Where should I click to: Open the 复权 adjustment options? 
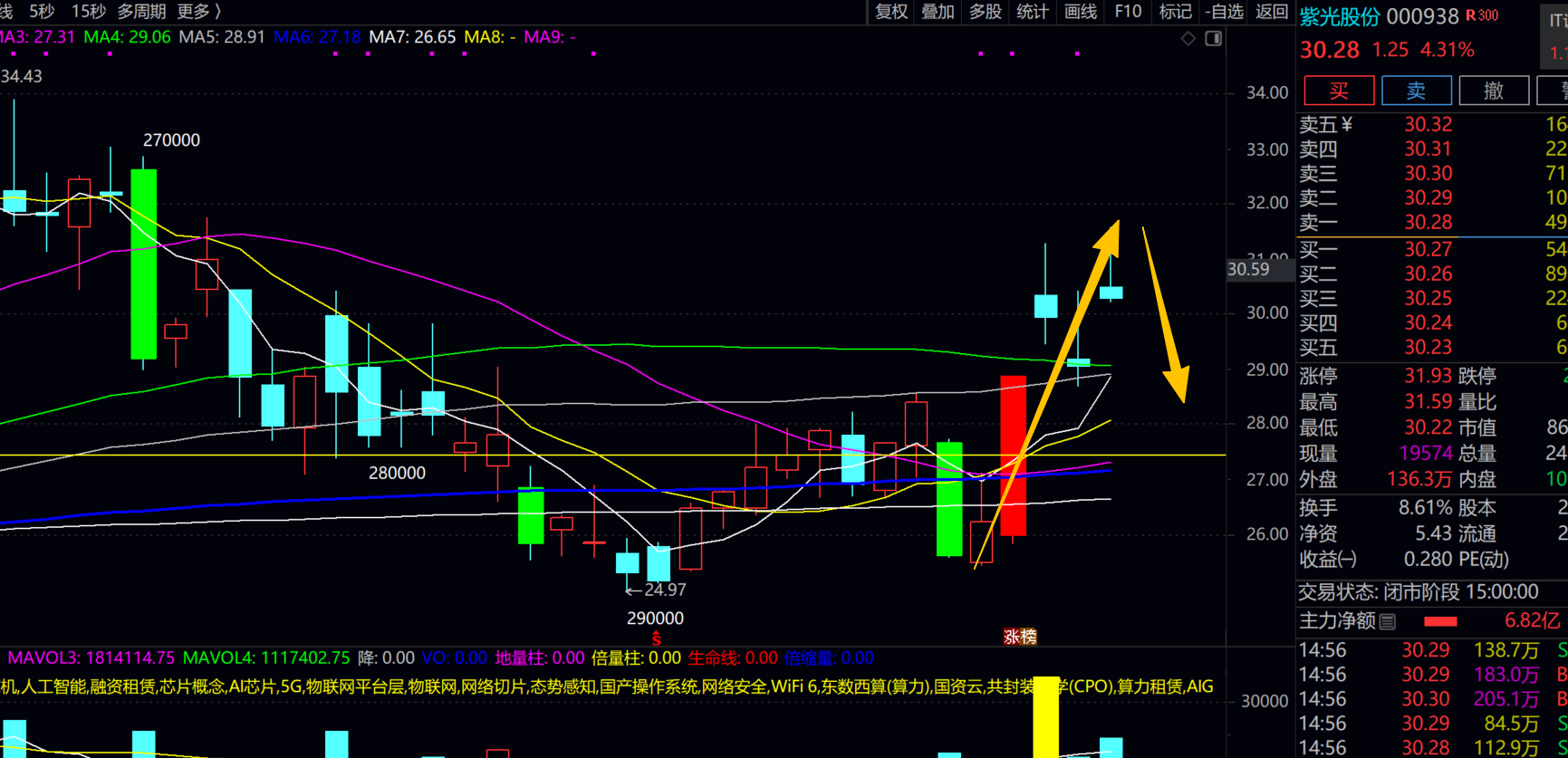[890, 12]
